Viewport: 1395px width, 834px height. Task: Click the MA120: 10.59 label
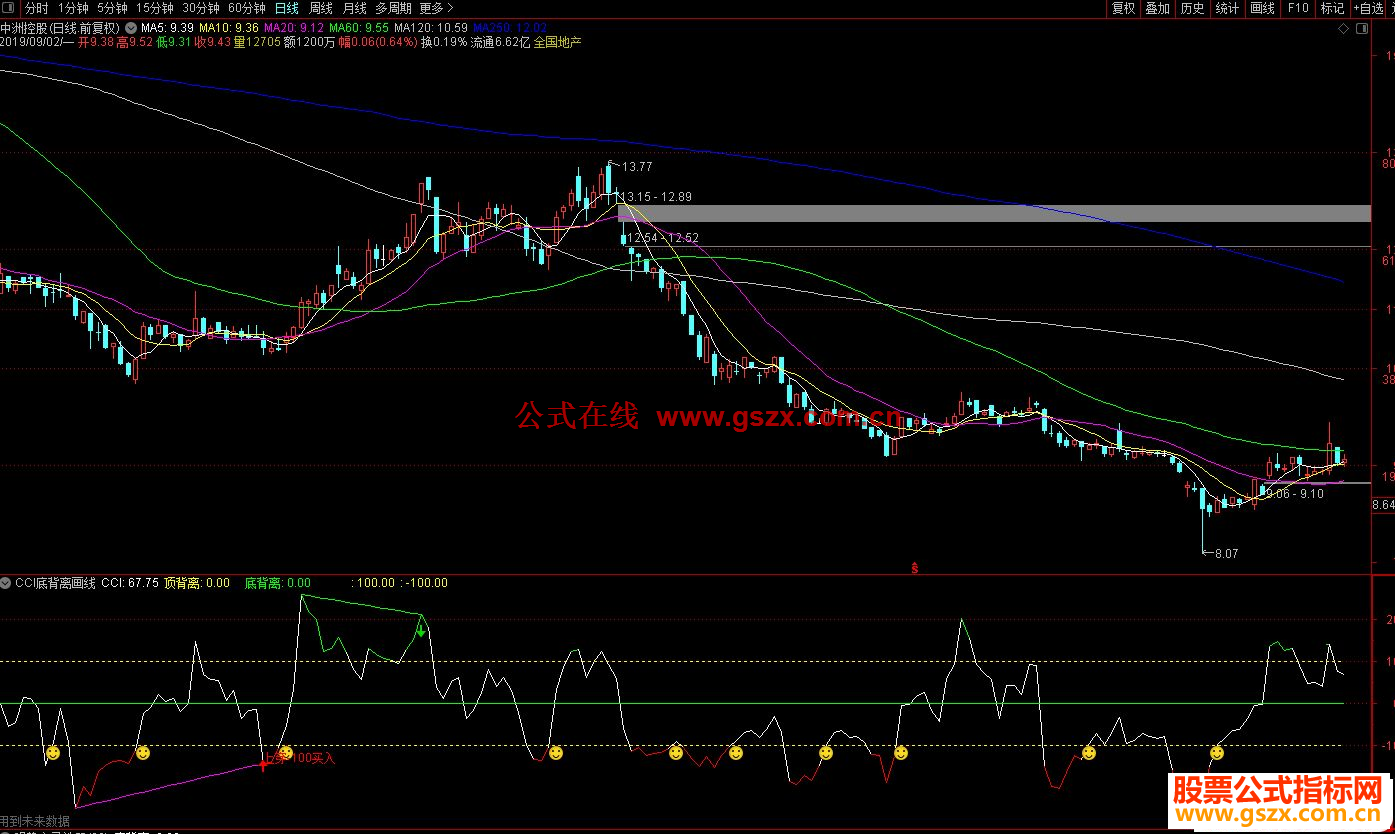pyautogui.click(x=430, y=28)
